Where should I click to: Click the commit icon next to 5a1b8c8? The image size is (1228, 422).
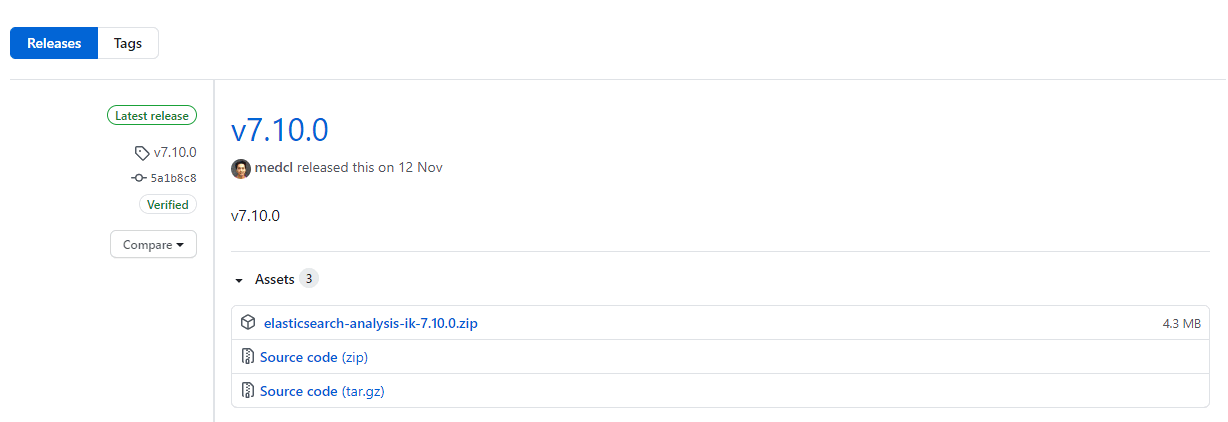(x=139, y=178)
